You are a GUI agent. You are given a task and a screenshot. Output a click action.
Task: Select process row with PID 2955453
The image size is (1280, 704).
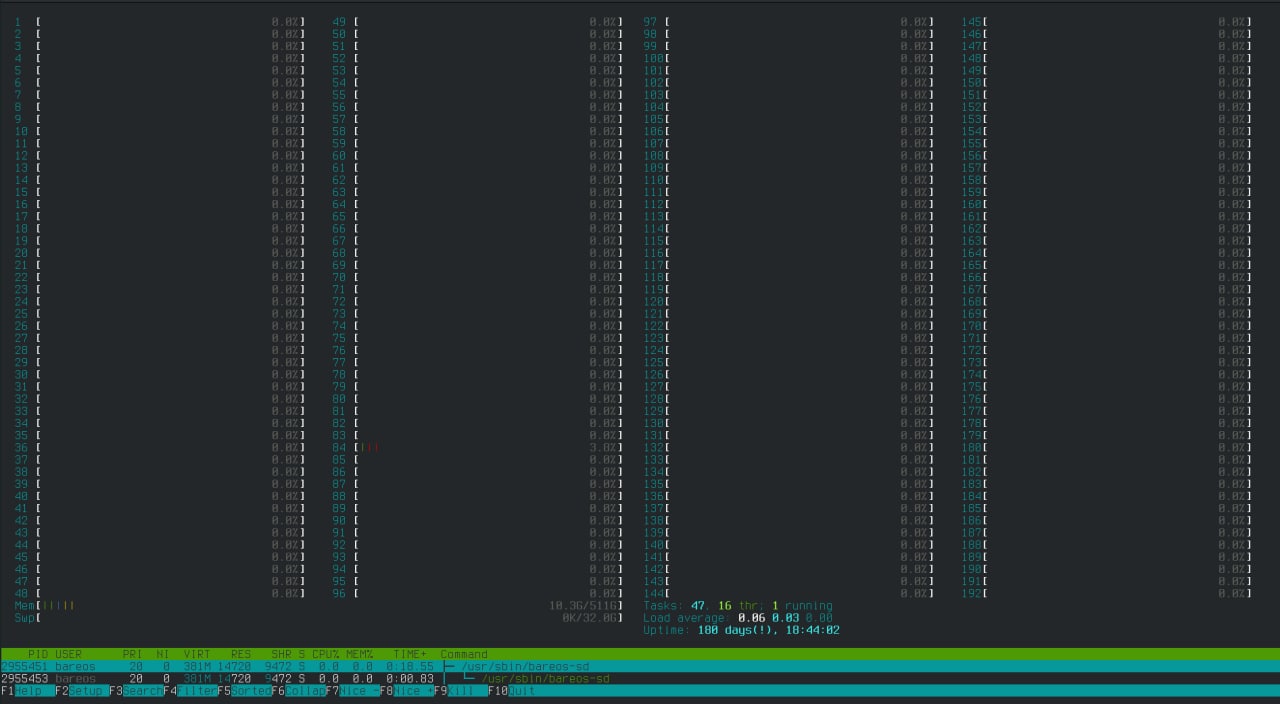640,679
